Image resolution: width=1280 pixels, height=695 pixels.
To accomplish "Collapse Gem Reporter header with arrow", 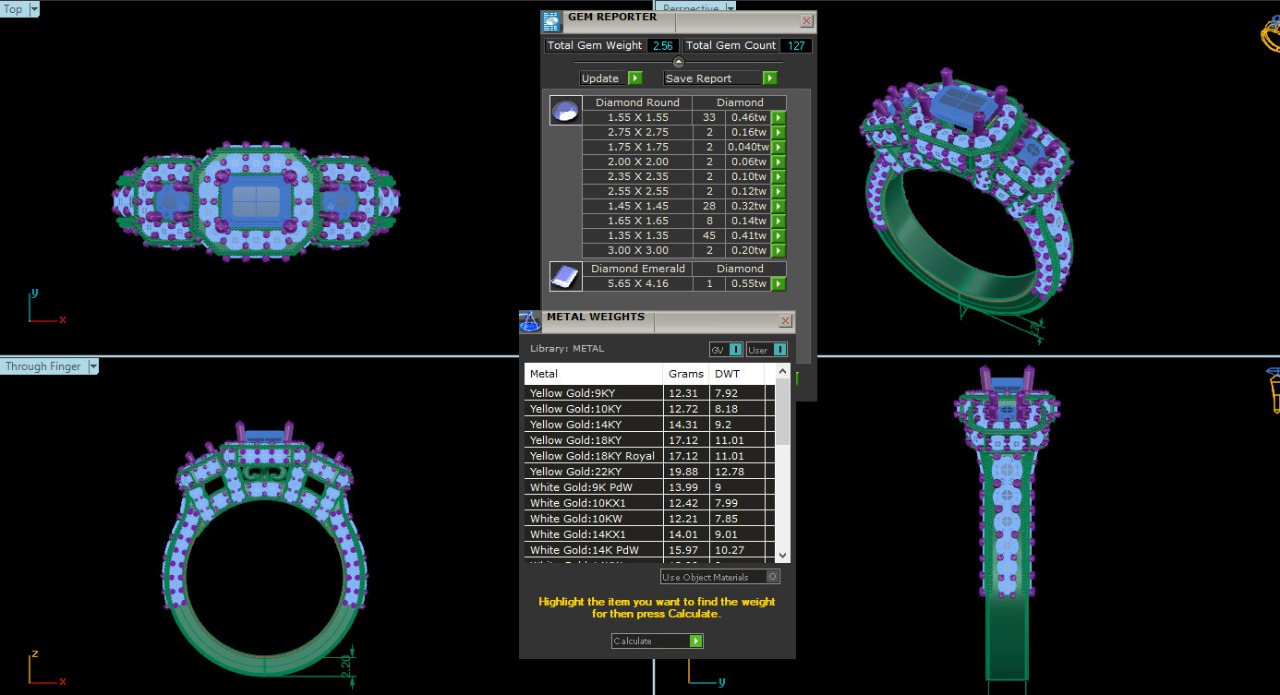I will 678,62.
